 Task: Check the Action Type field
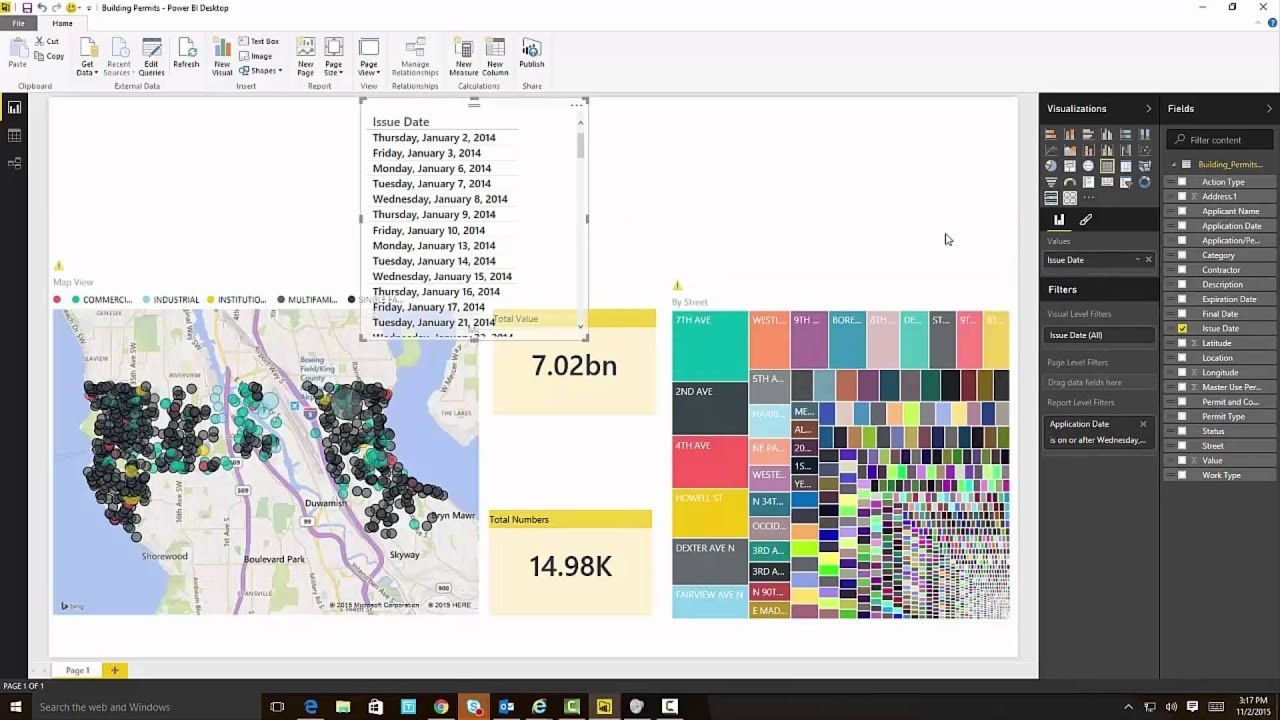[x=1182, y=182]
